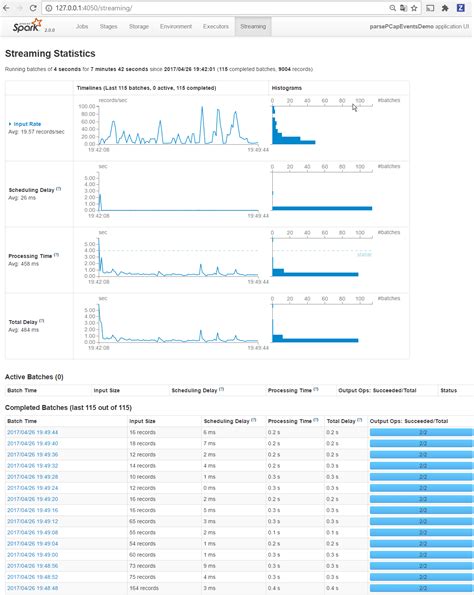Click the 2/2 progress bar of first batch
This screenshot has height=595, width=474.
pos(422,432)
